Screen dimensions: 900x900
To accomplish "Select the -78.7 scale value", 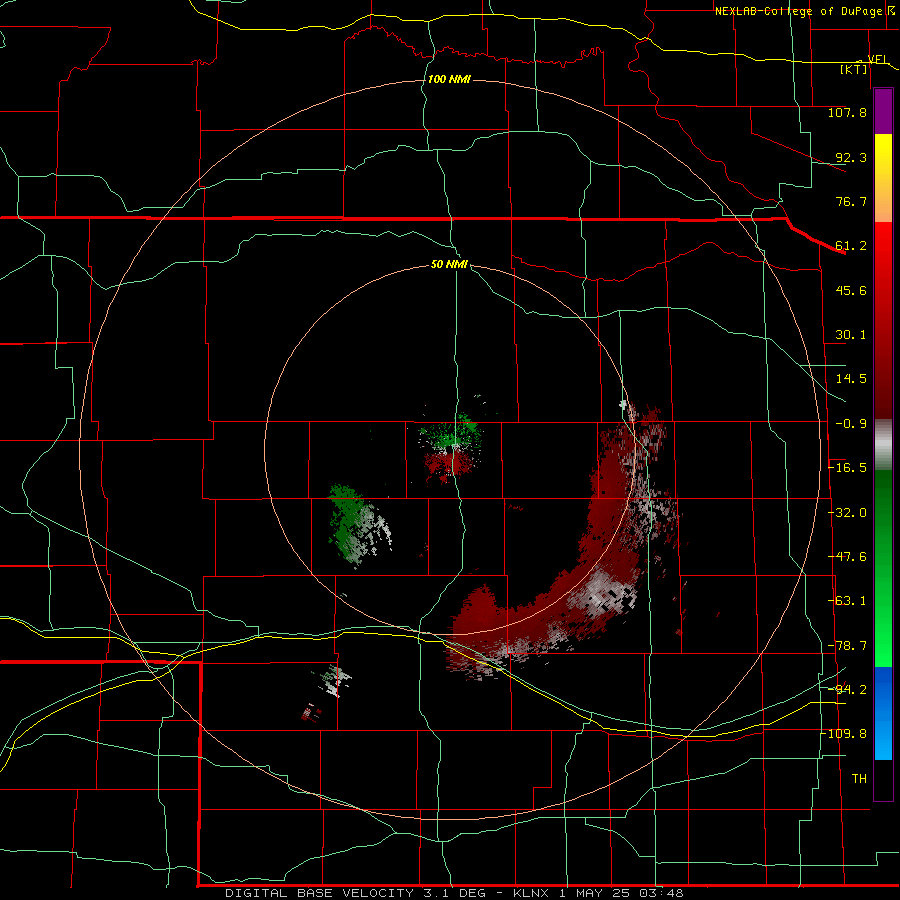I will coord(847,646).
